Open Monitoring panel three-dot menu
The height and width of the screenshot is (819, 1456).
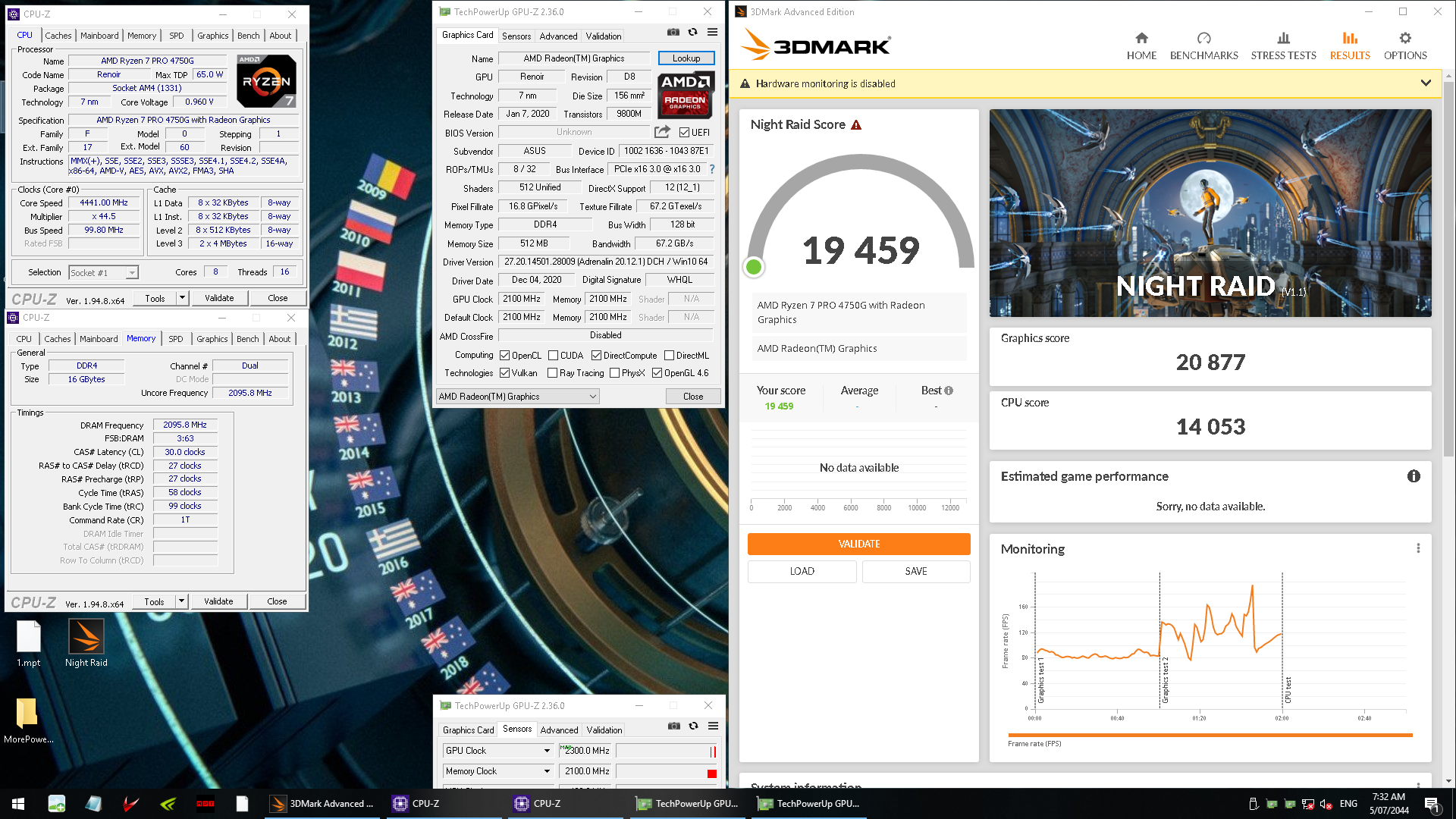point(1418,548)
